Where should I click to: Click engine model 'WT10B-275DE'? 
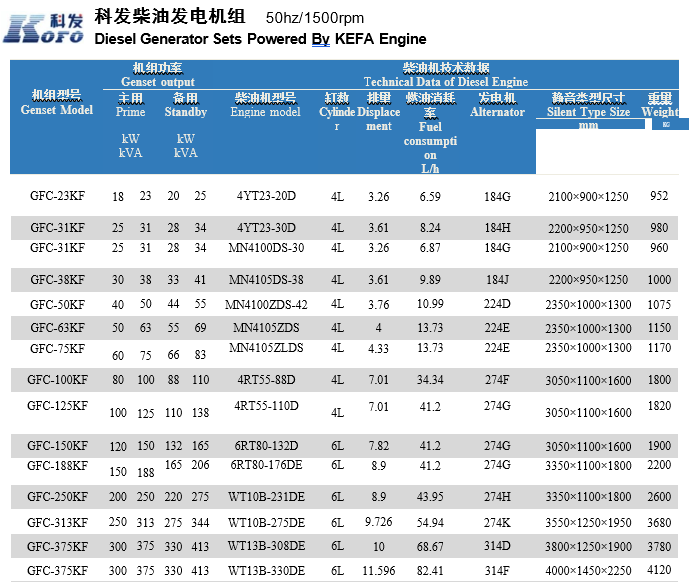pyautogui.click(x=266, y=522)
